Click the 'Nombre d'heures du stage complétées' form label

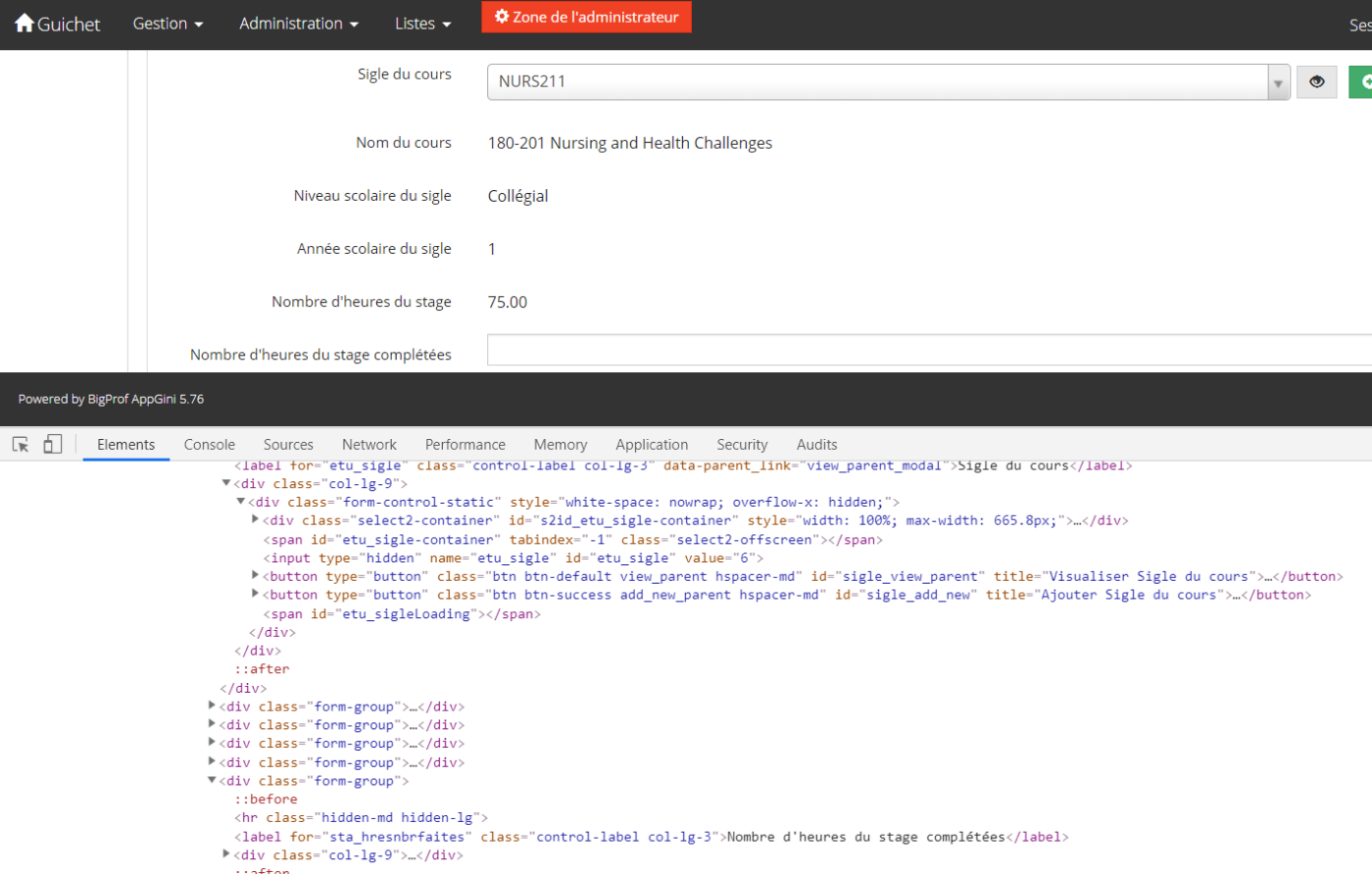320,355
